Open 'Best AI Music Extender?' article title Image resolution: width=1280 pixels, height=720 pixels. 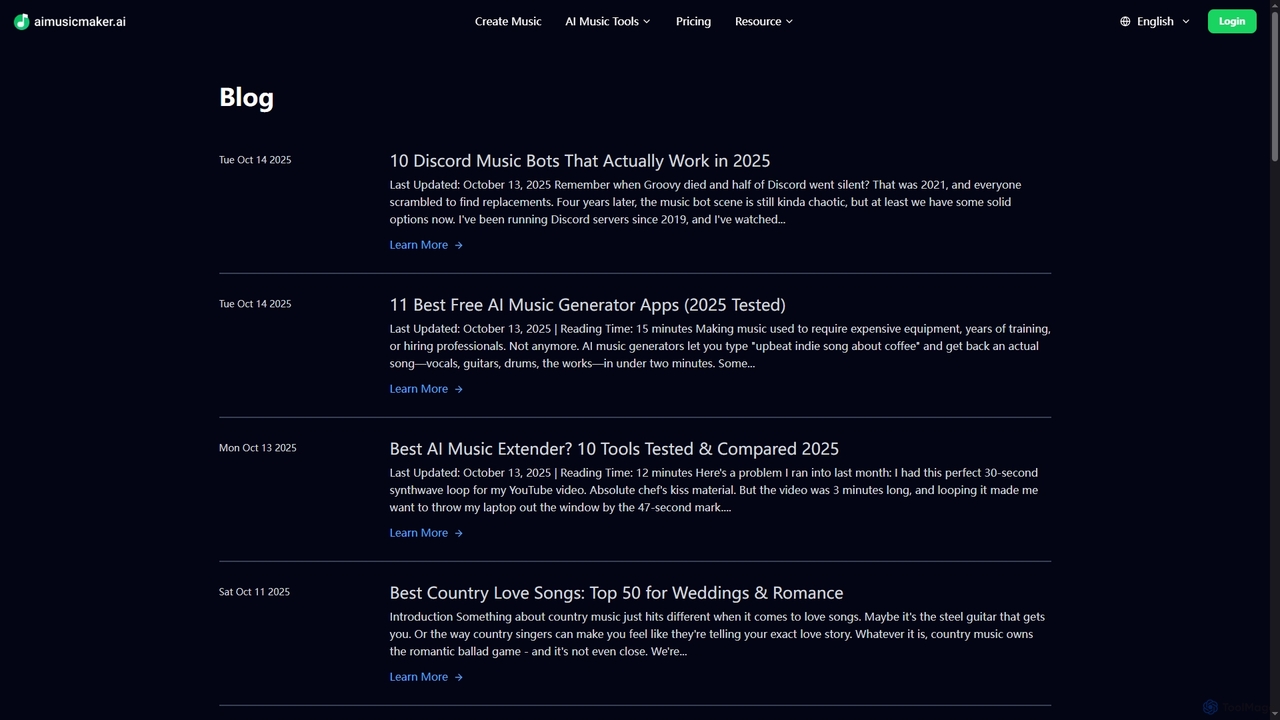[614, 449]
